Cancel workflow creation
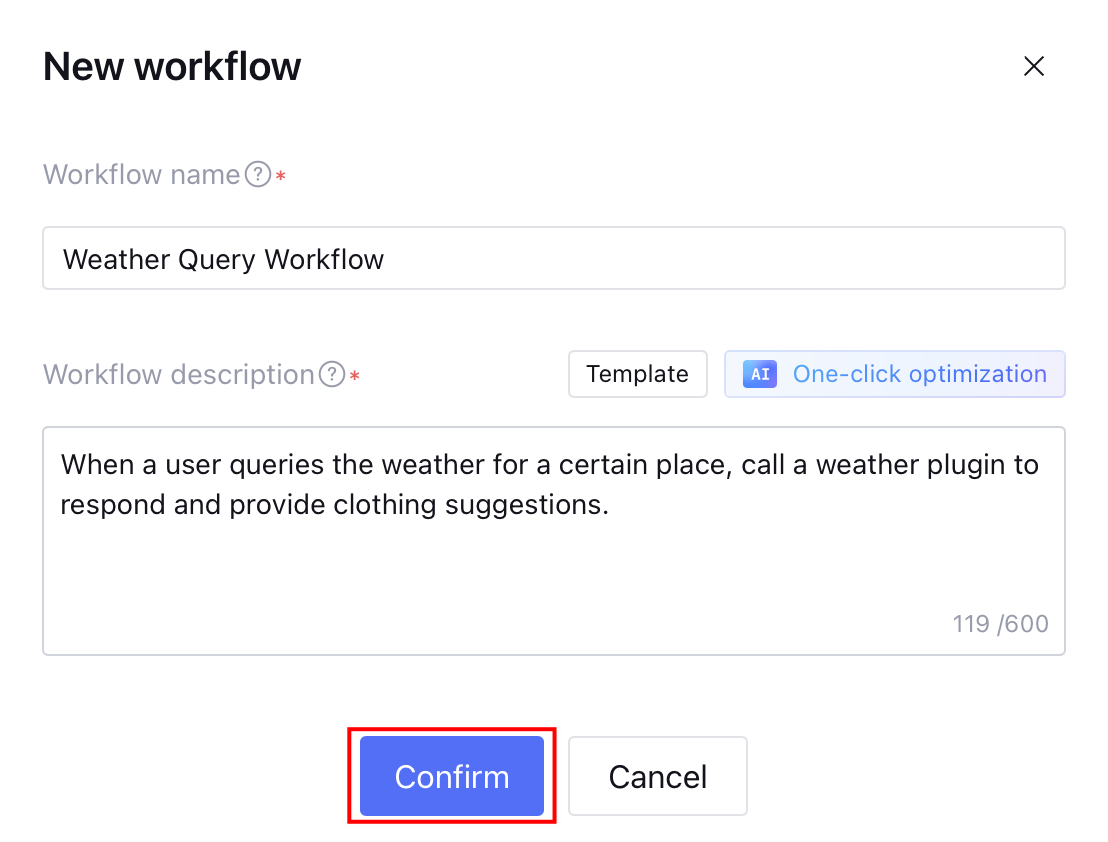This screenshot has width=1108, height=842. (x=657, y=776)
